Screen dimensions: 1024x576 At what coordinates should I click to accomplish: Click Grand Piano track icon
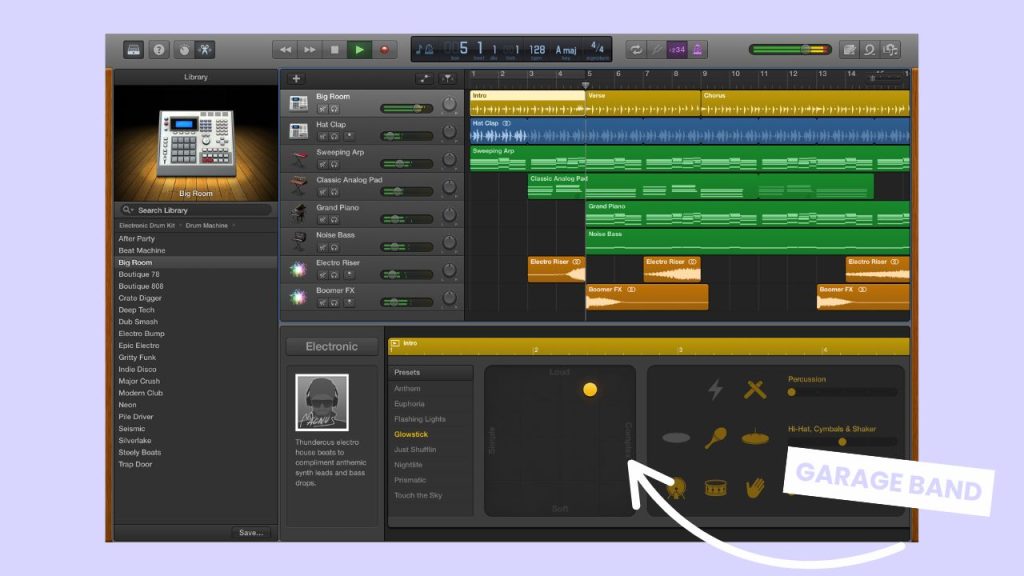click(x=298, y=214)
